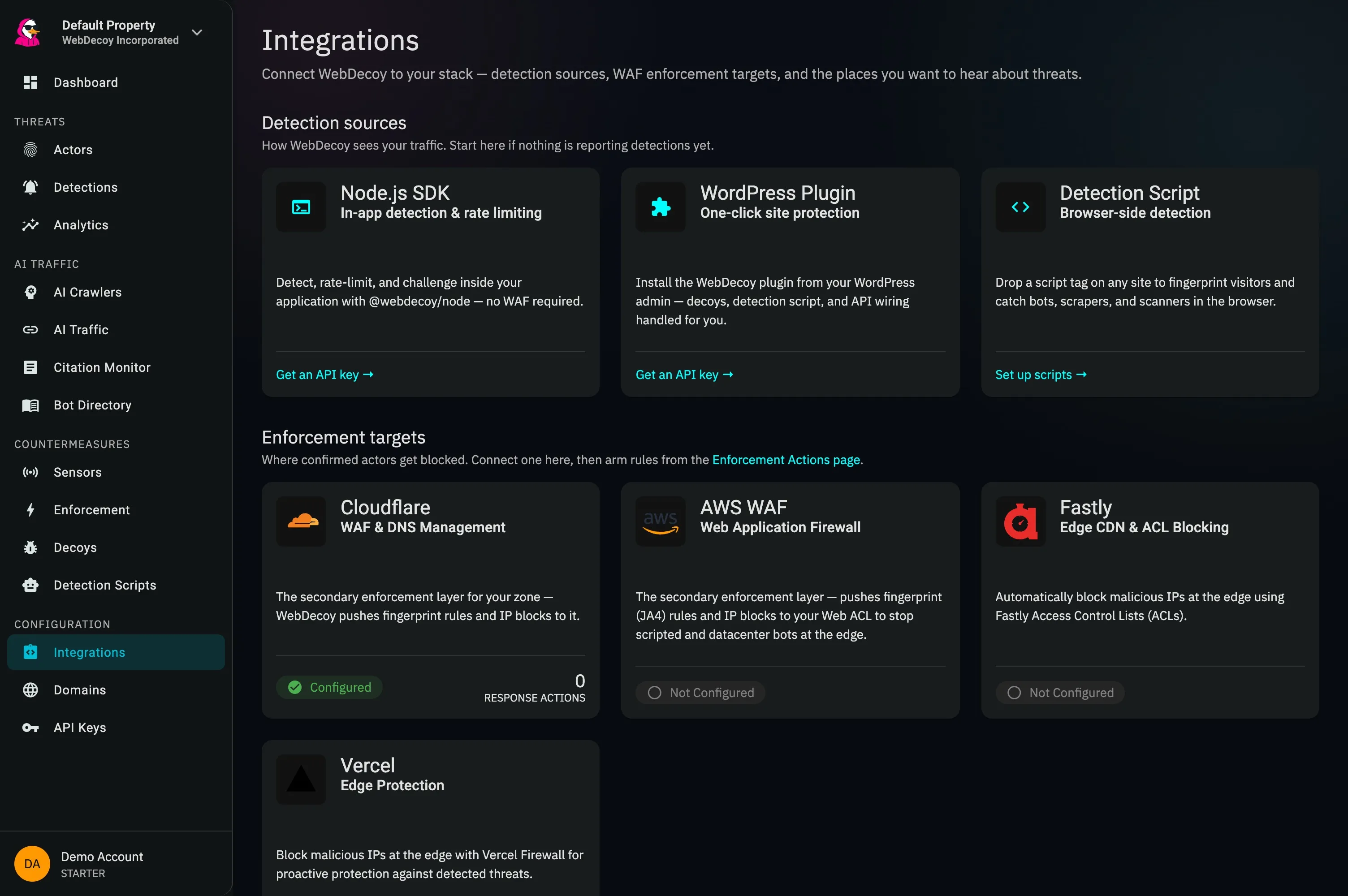This screenshot has width=1348, height=896.
Task: Click the WordPress Plugin puzzle icon
Action: [x=661, y=207]
